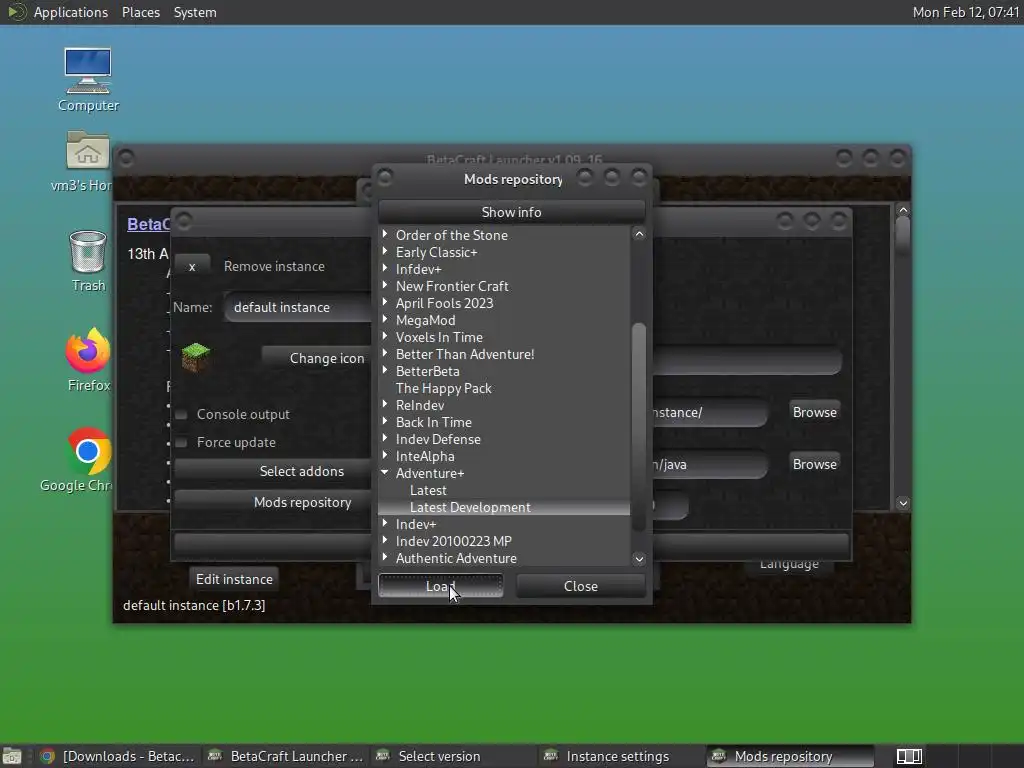The width and height of the screenshot is (1024, 768).
Task: Expand the Early Classic+ entry
Action: coord(385,251)
